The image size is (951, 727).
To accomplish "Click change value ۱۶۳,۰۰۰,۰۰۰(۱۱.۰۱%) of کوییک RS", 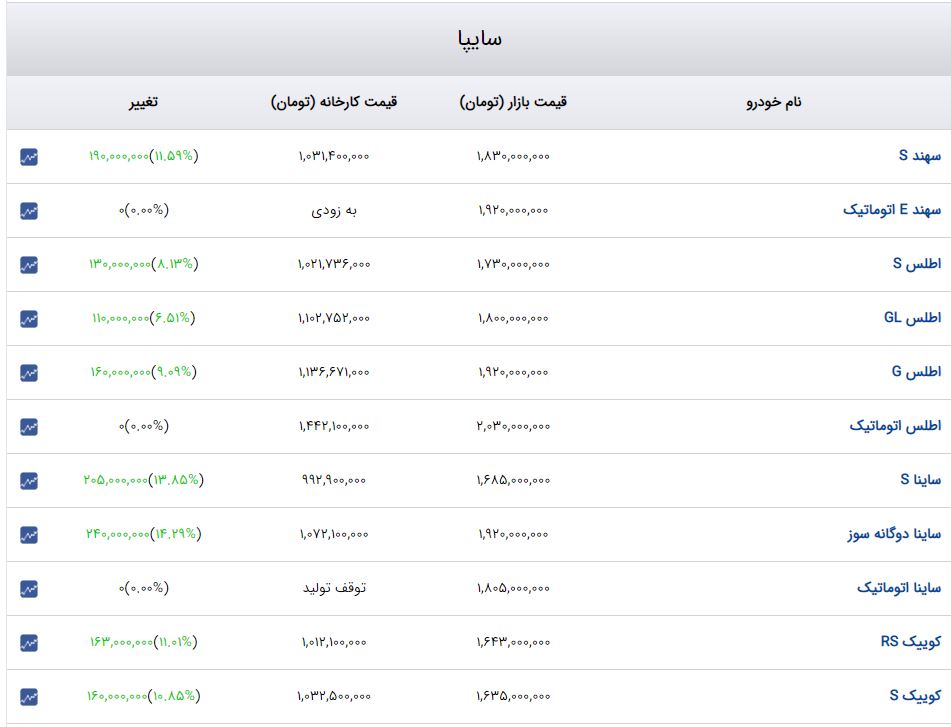I will point(144,642).
